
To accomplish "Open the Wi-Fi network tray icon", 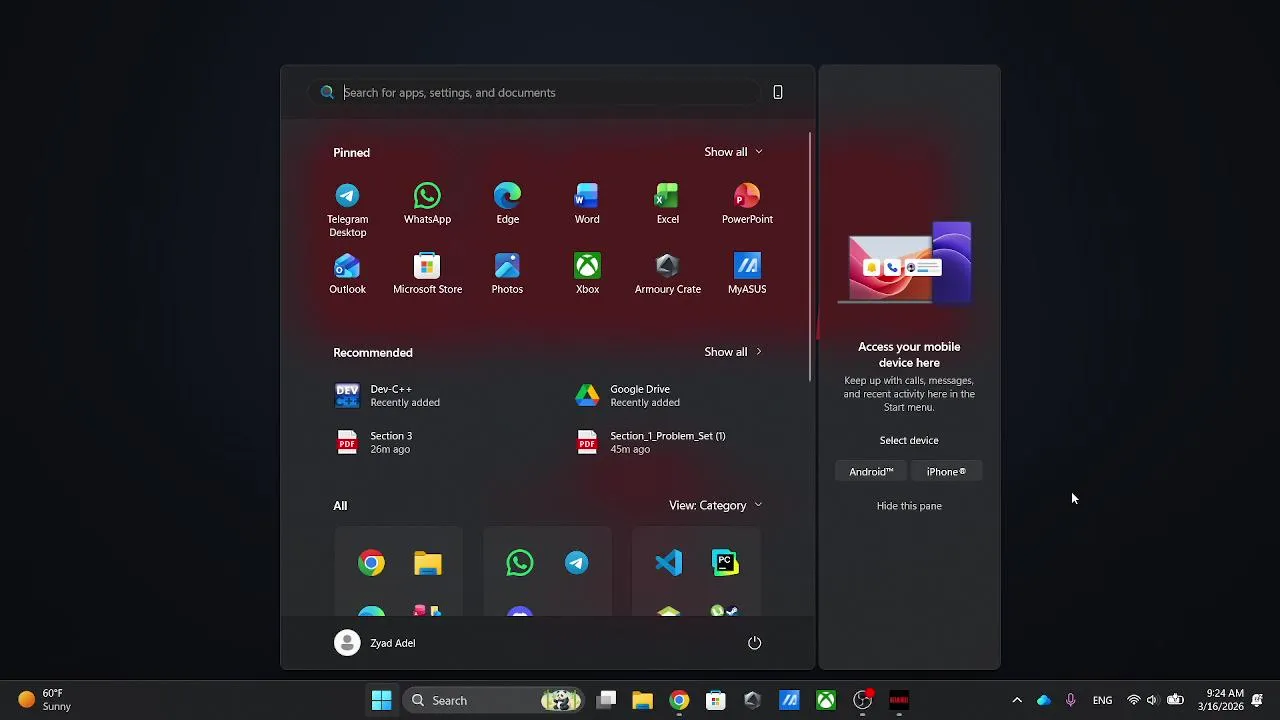I will (1134, 700).
